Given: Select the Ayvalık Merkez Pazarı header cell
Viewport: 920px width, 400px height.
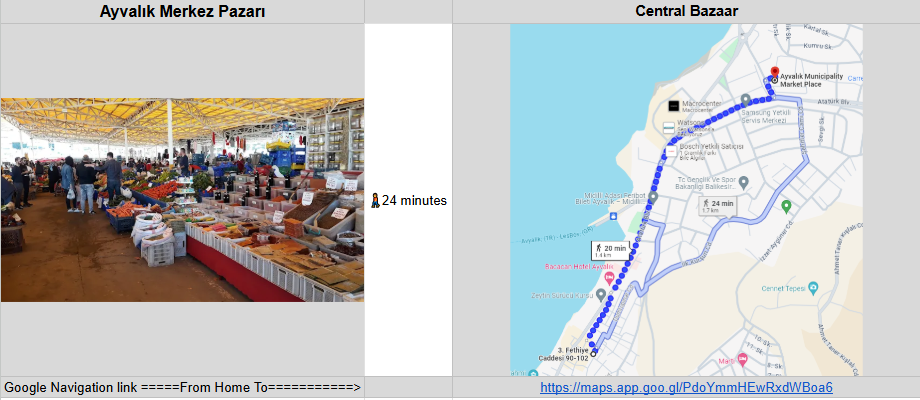Looking at the screenshot, I should [x=182, y=12].
